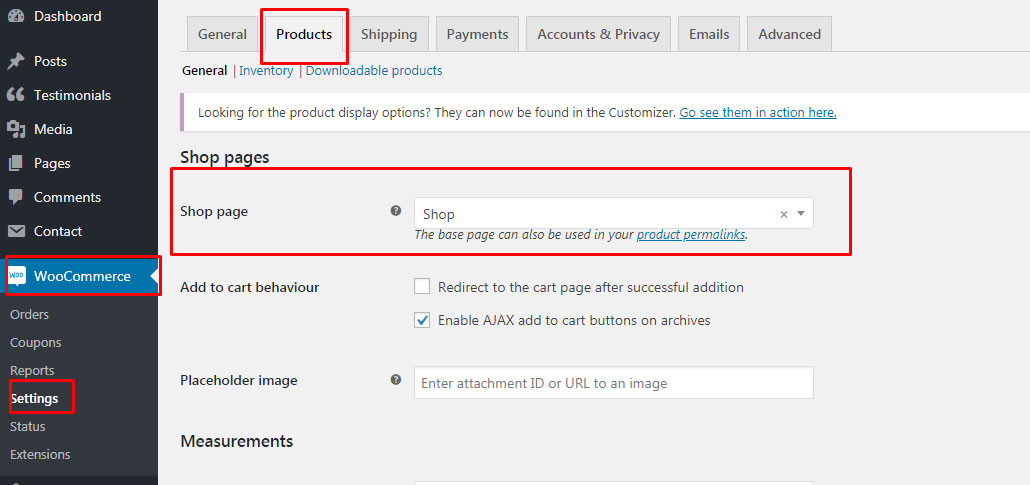Click the Pages document icon
The height and width of the screenshot is (485, 1030).
point(16,164)
